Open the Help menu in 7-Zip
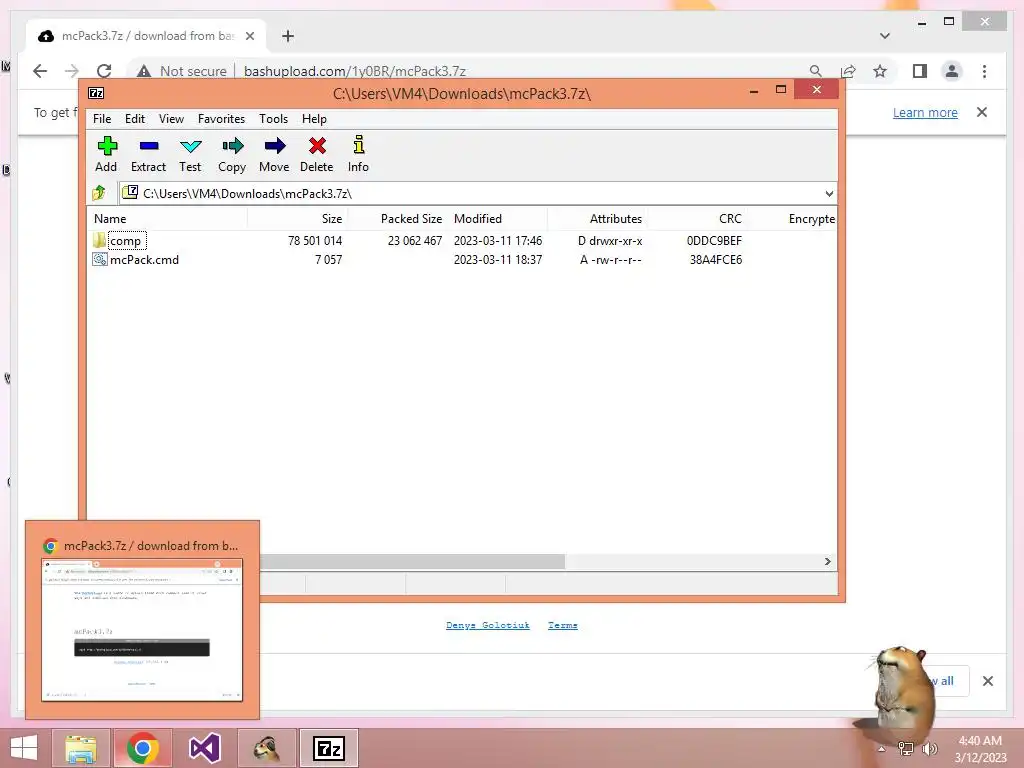 pos(314,119)
